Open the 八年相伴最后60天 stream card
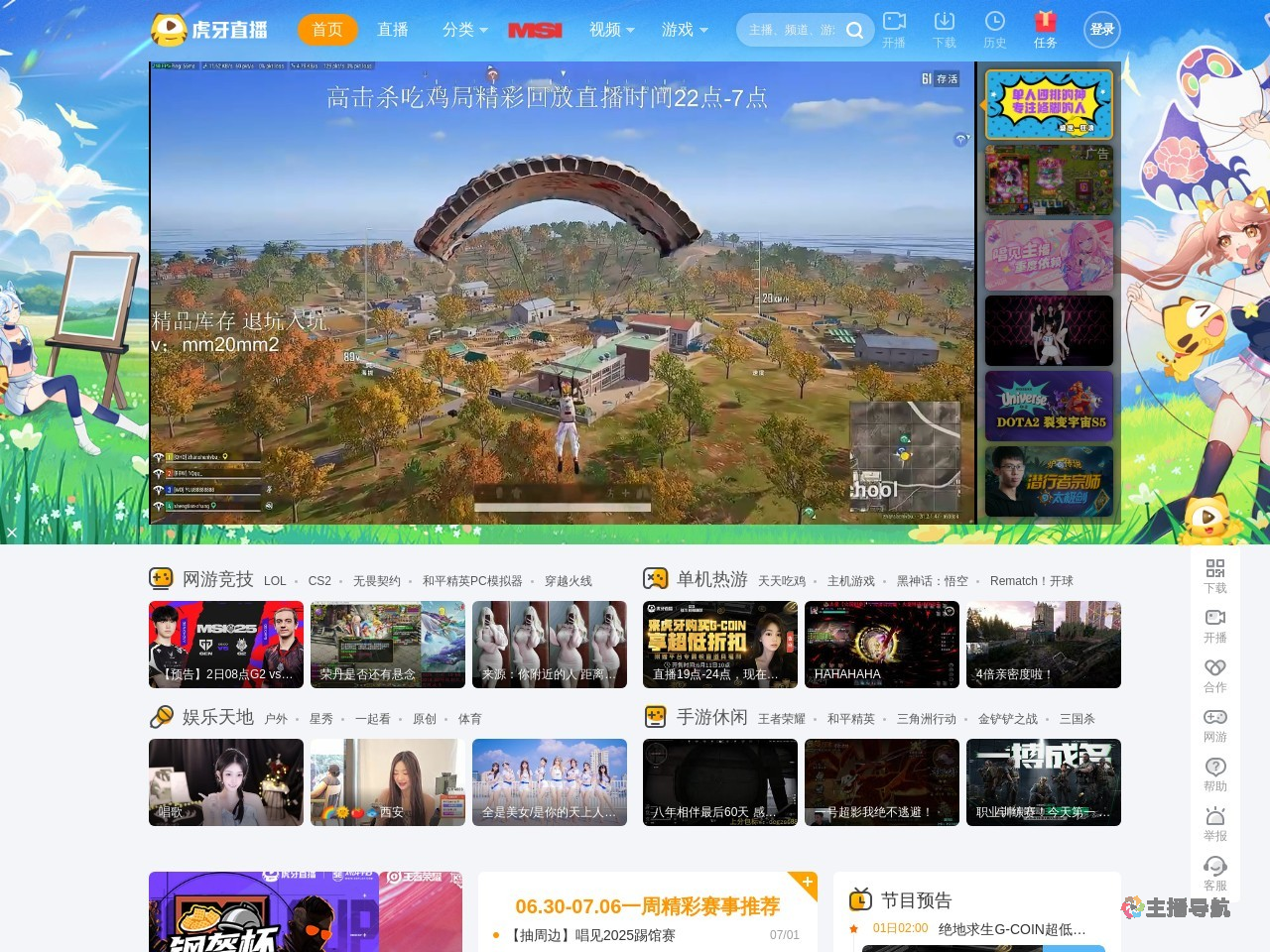The image size is (1270, 952). pyautogui.click(x=720, y=782)
